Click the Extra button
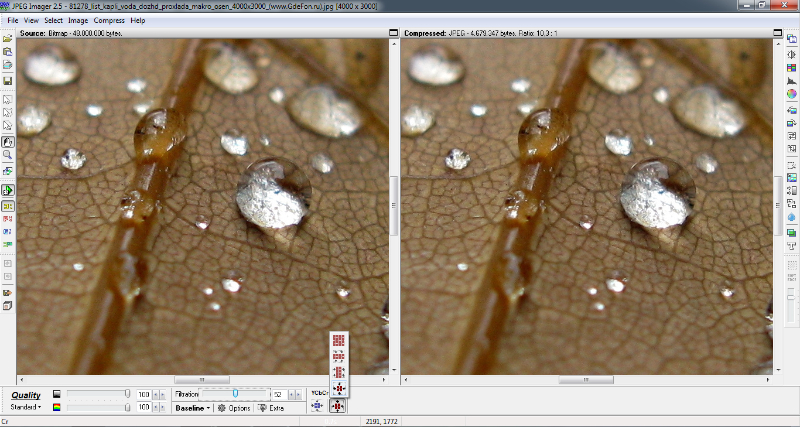This screenshot has height=427, width=800. pyautogui.click(x=270, y=408)
